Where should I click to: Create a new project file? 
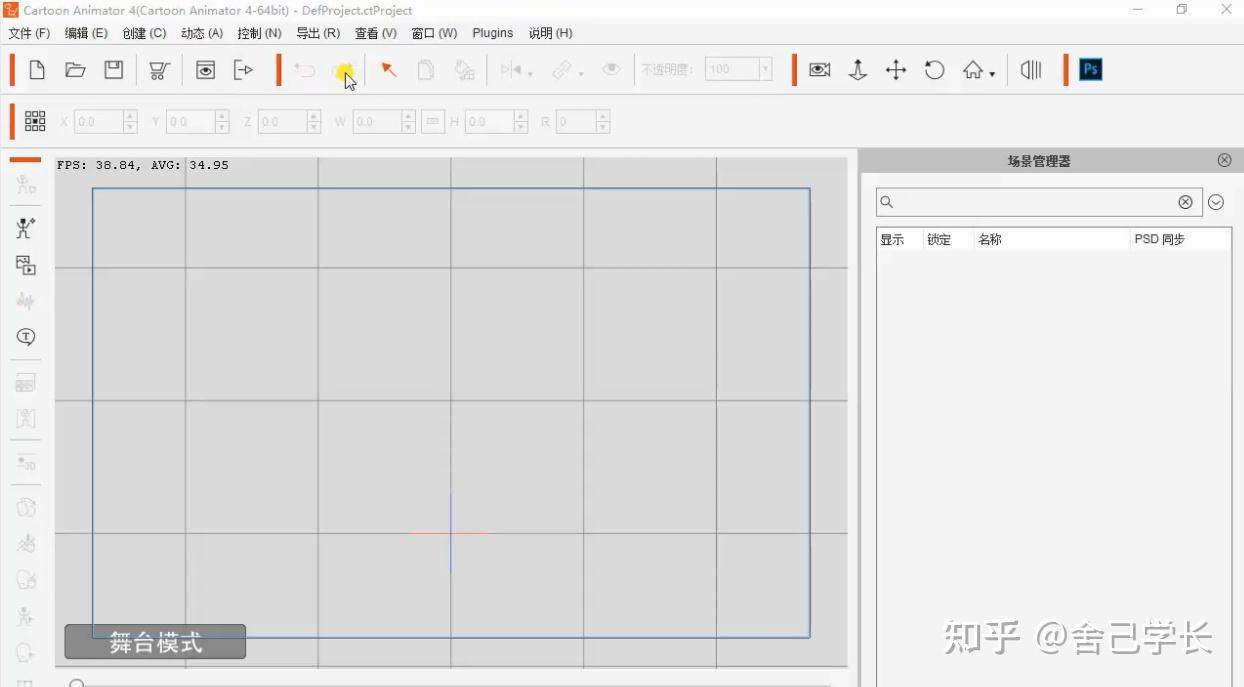click(x=37, y=70)
